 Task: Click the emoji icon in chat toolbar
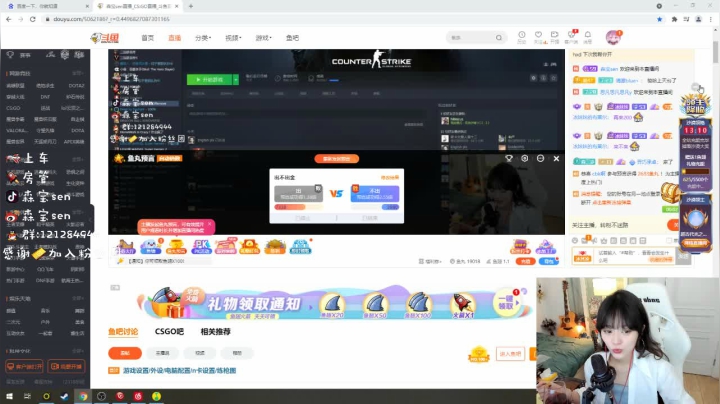point(575,241)
